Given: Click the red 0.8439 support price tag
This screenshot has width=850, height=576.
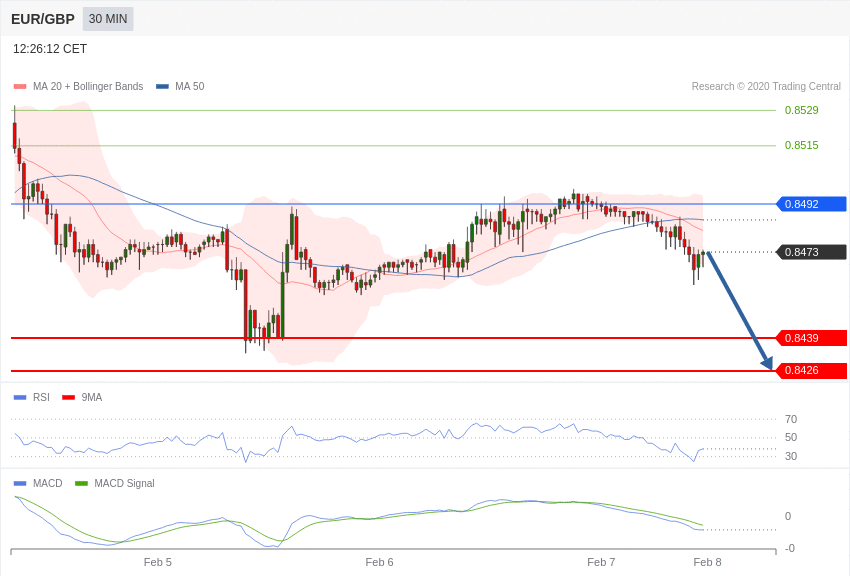Looking at the screenshot, I should click(x=812, y=338).
